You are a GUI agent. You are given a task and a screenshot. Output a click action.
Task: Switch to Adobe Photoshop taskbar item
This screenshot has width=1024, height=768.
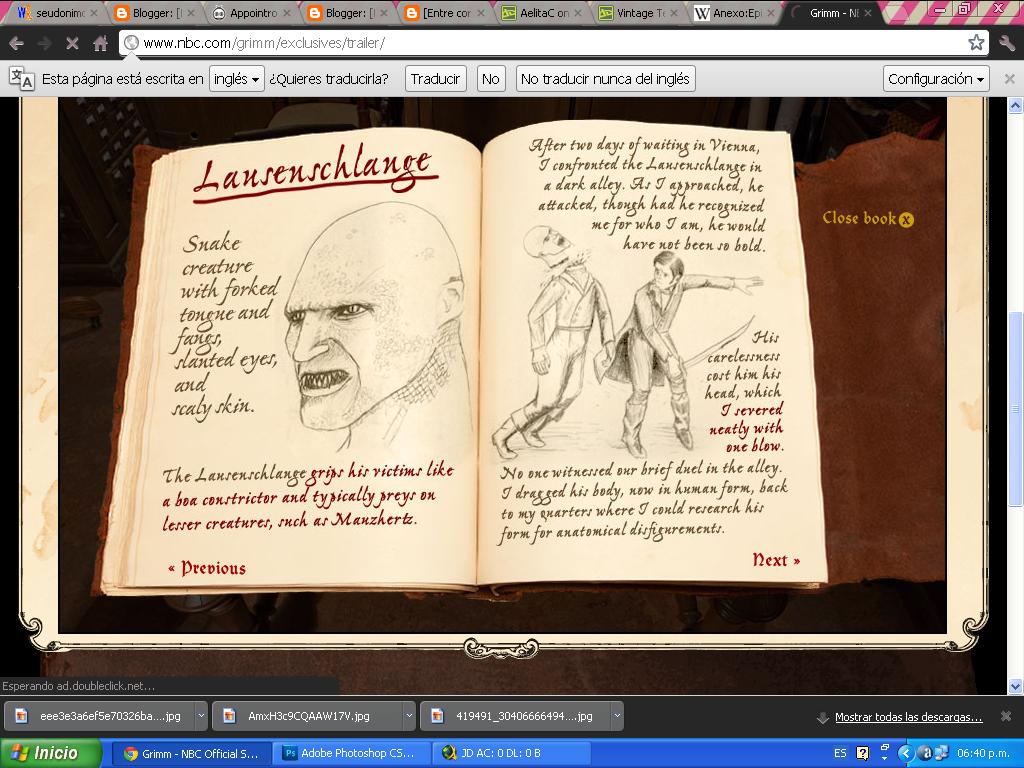coord(351,754)
